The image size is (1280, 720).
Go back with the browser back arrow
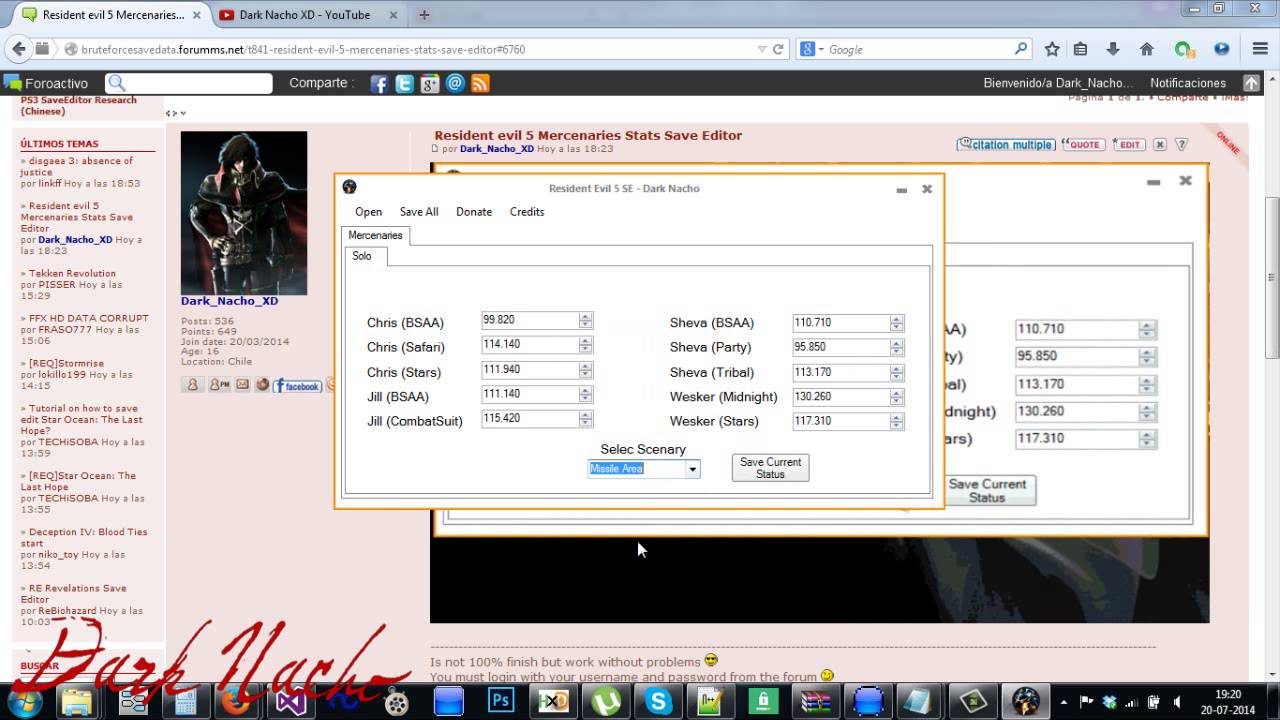click(x=19, y=49)
